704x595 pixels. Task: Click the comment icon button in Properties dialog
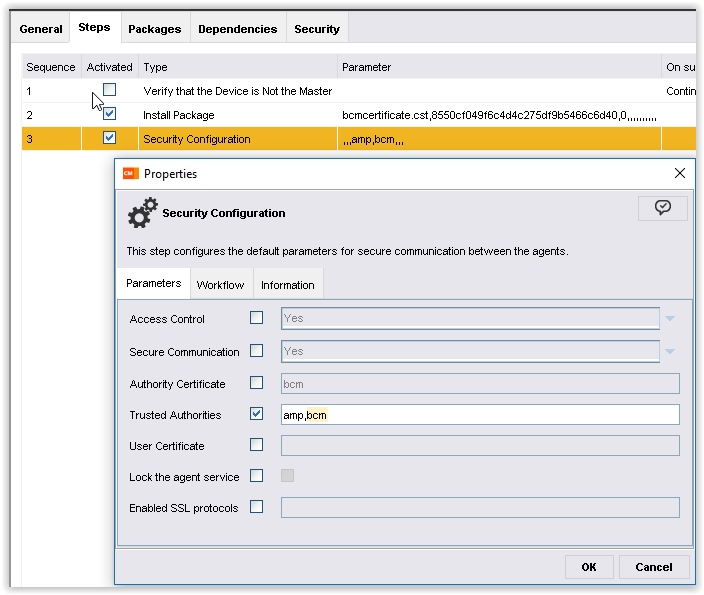(662, 207)
